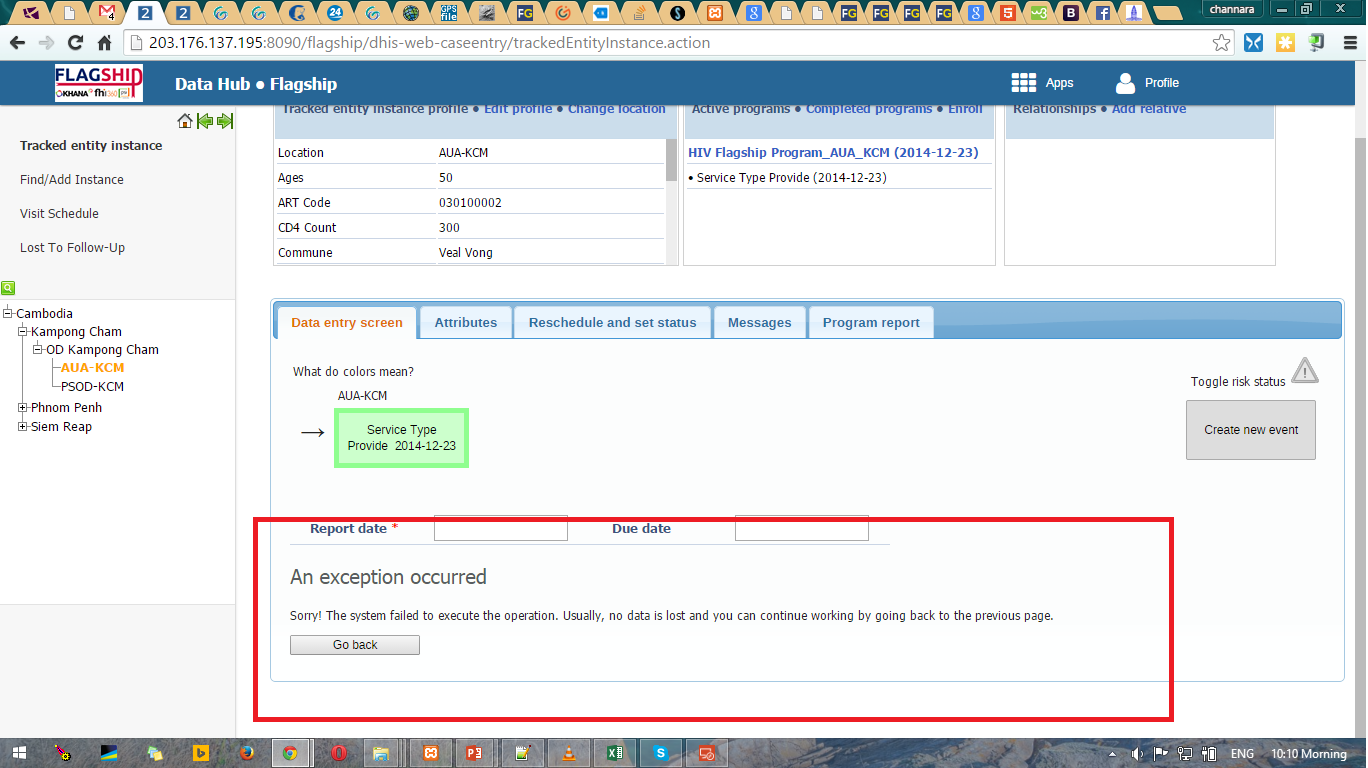Screen dimensions: 1368x768
Task: Select the green Service Type Provide event box
Action: point(401,438)
